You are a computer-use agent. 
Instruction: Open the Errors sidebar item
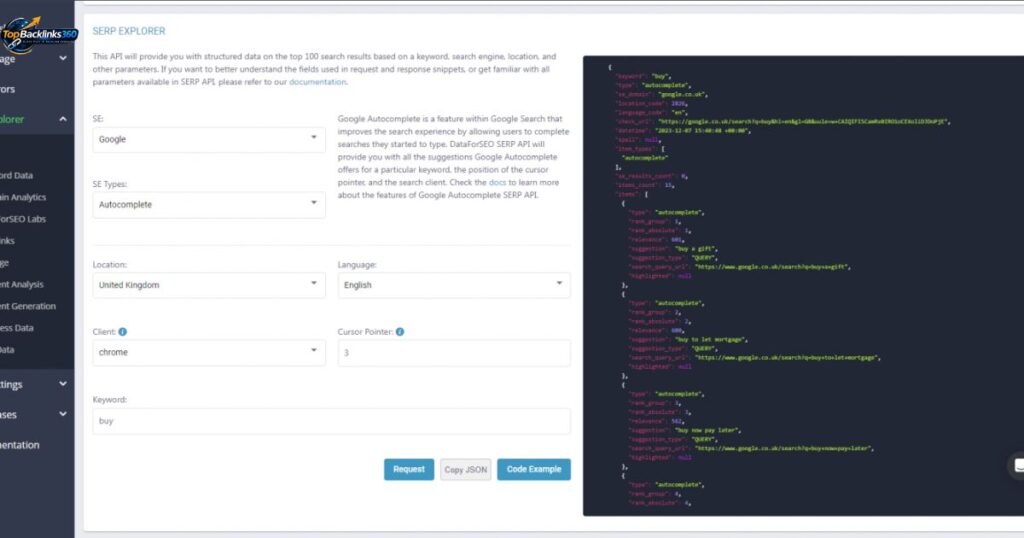tap(8, 89)
